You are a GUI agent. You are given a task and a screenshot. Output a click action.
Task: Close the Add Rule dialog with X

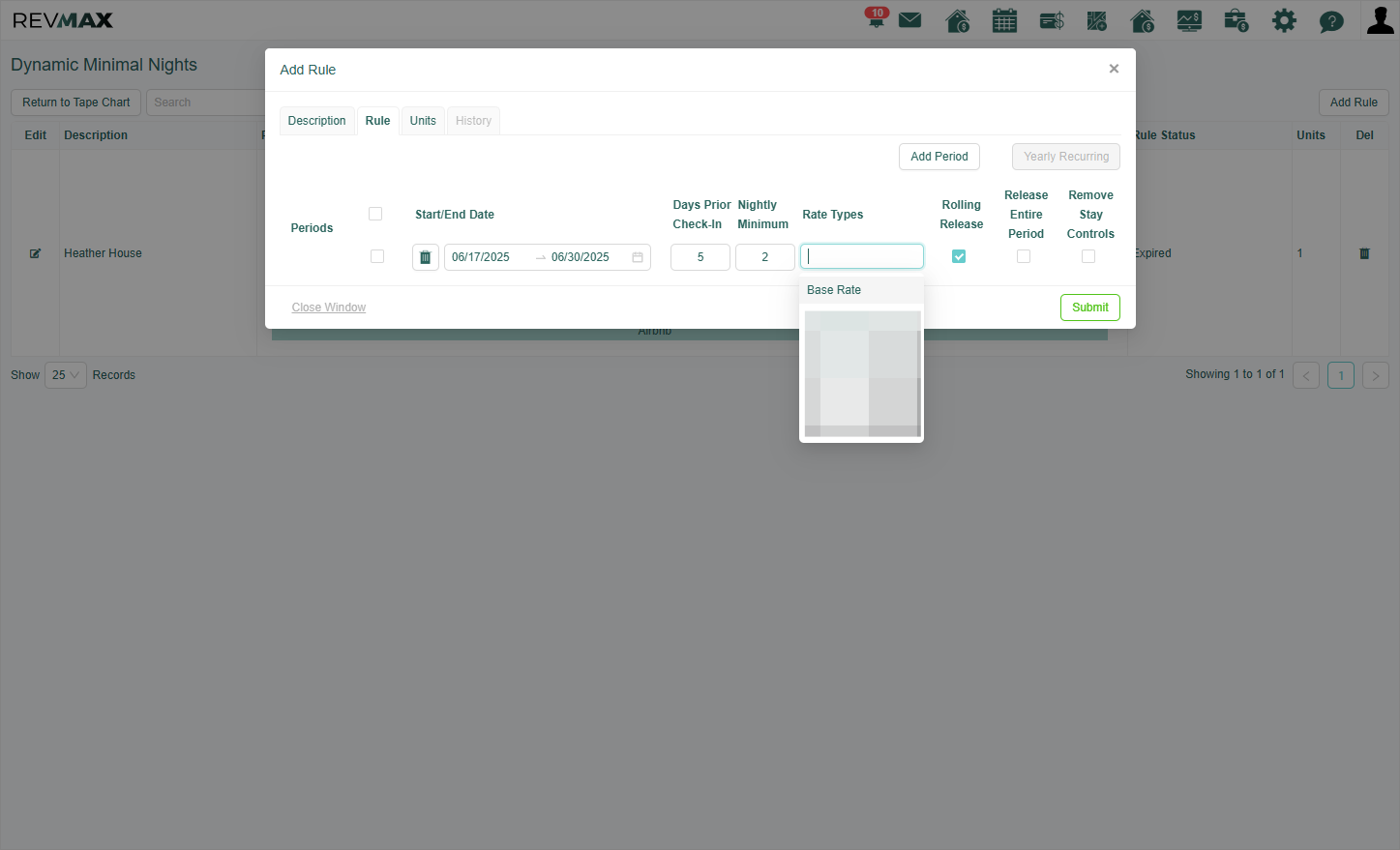point(1114,69)
